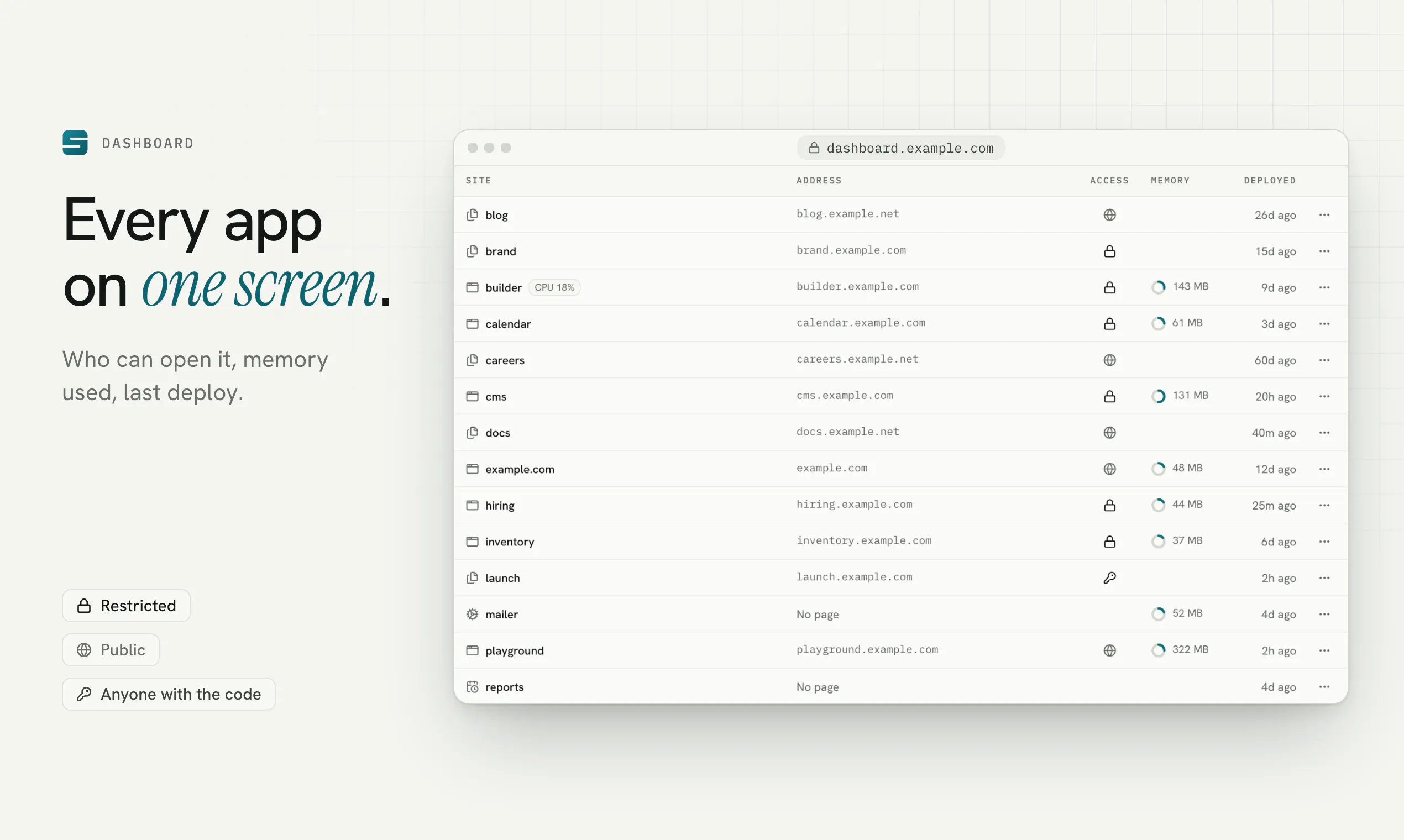The width and height of the screenshot is (1404, 840).
Task: Click the "careers.example.net" address
Action: (x=857, y=359)
